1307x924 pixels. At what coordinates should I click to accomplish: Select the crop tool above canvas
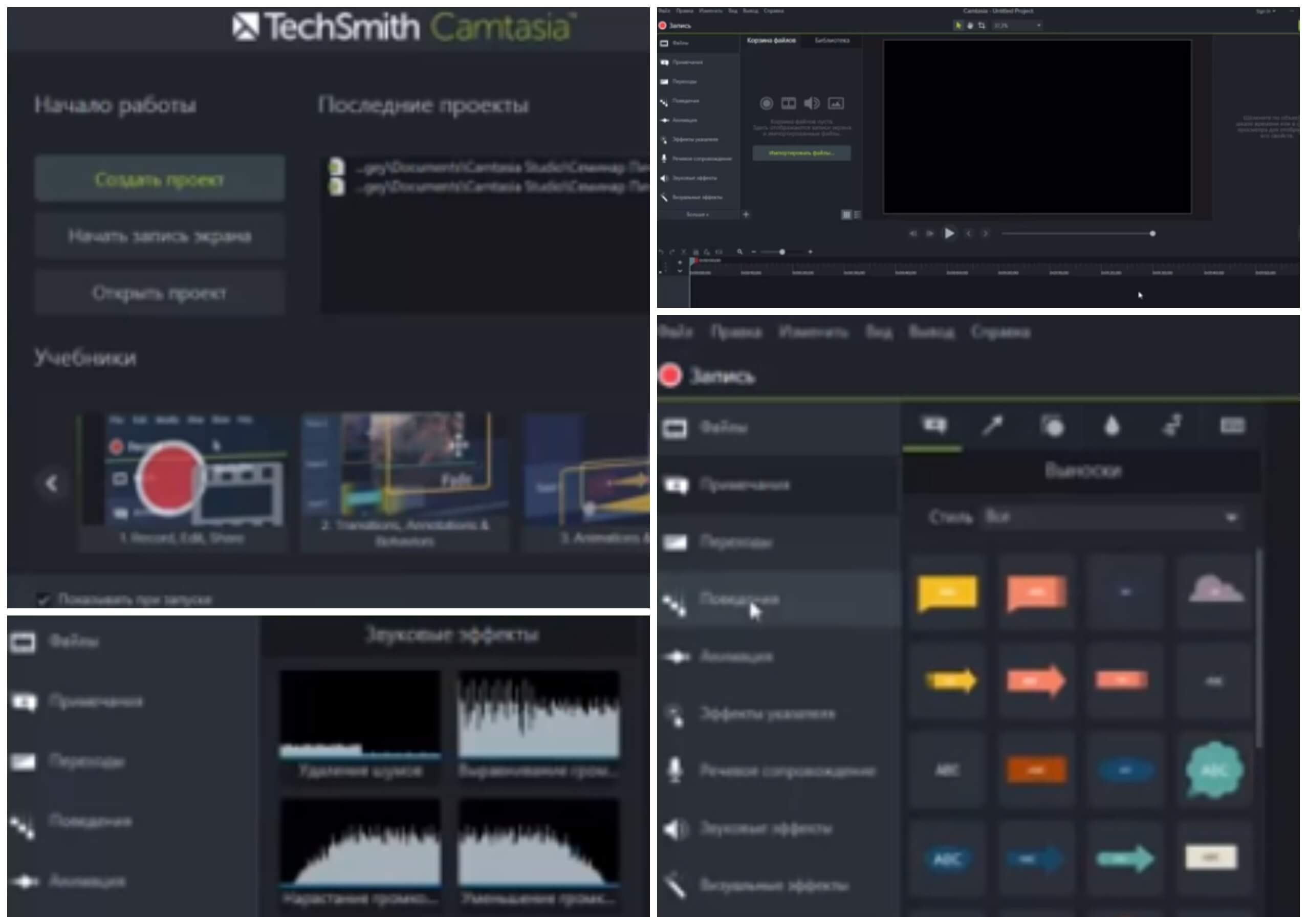(x=982, y=26)
